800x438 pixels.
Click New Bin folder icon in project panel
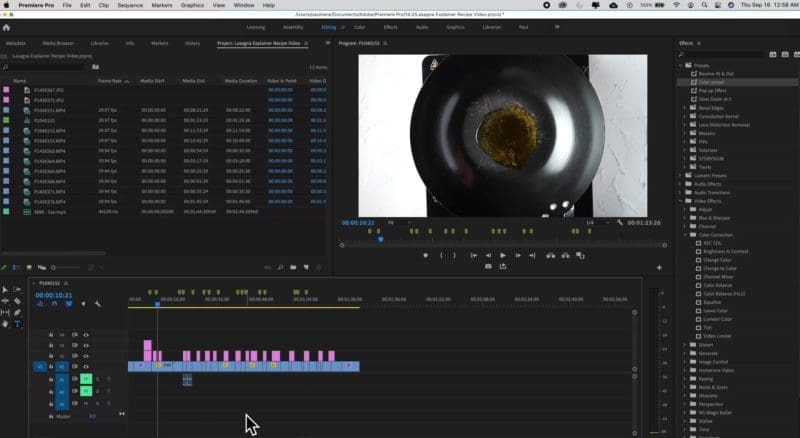tap(293, 267)
